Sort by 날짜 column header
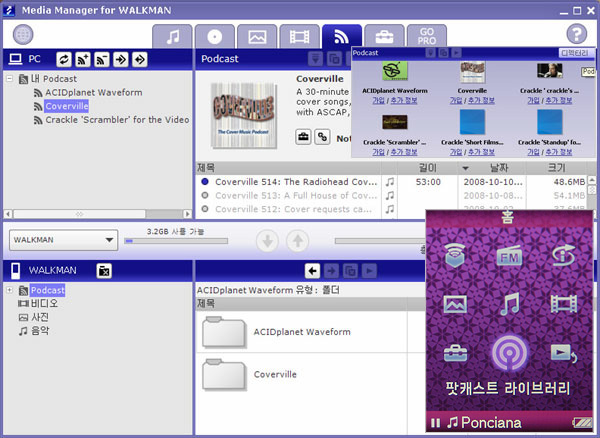Image resolution: width=600 pixels, height=438 pixels. pyautogui.click(x=492, y=168)
